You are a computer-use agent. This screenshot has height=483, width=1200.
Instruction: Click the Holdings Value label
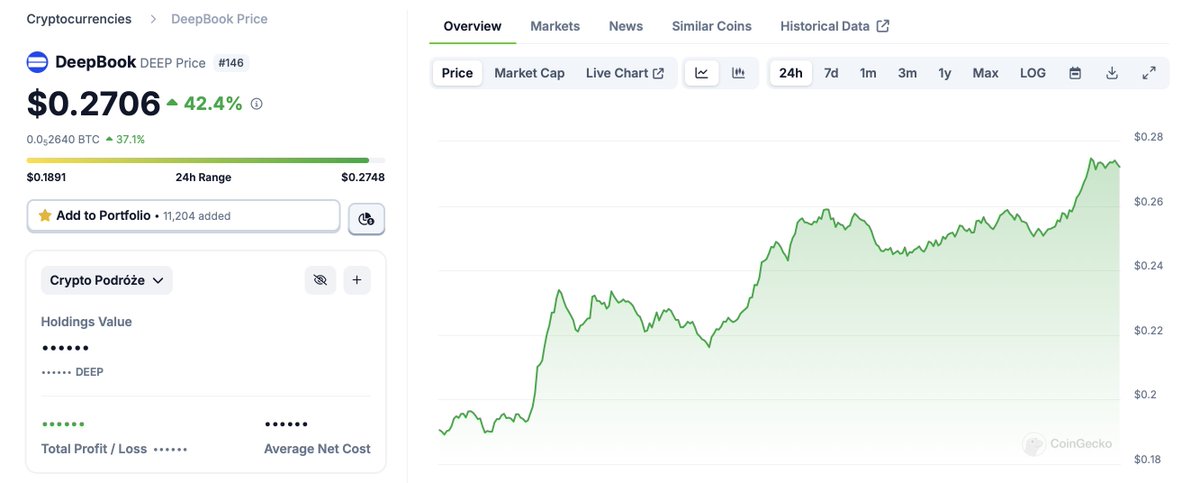point(86,322)
